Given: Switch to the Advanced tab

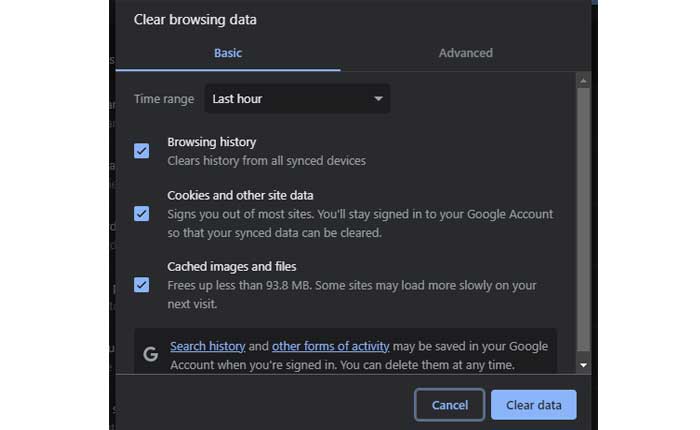Looking at the screenshot, I should 465,53.
